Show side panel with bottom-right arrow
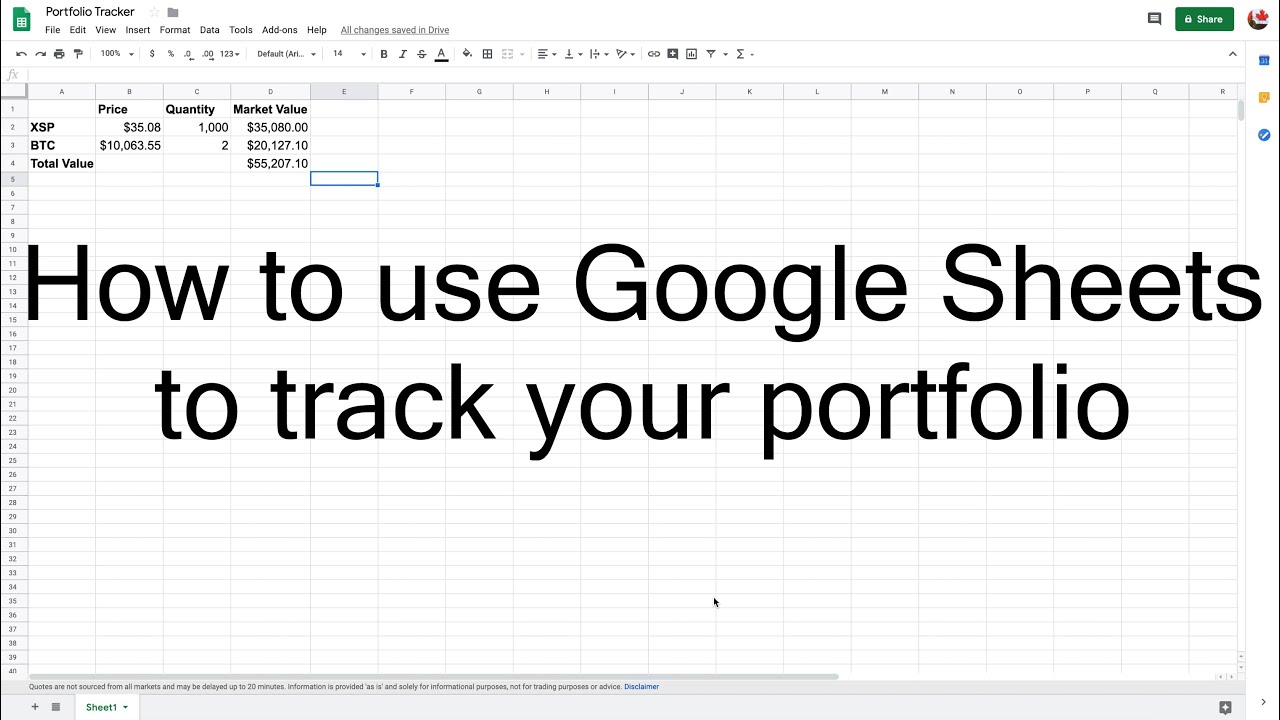This screenshot has height=720, width=1280. (1263, 702)
